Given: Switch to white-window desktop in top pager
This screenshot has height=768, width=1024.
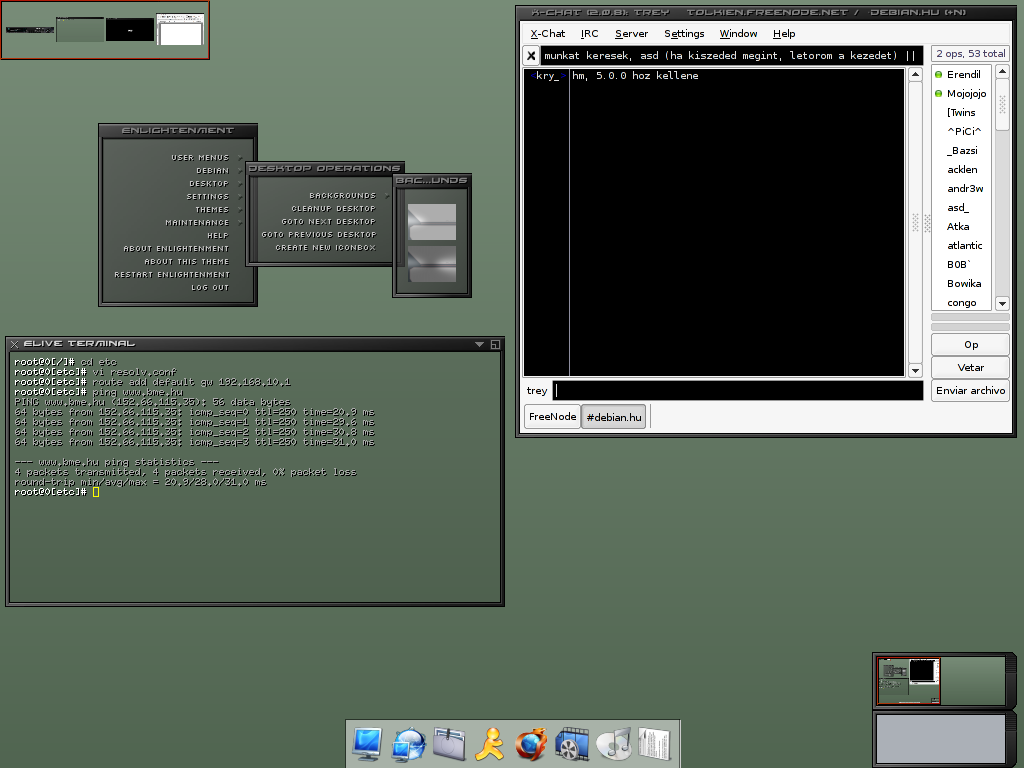Looking at the screenshot, I should pyautogui.click(x=180, y=29).
